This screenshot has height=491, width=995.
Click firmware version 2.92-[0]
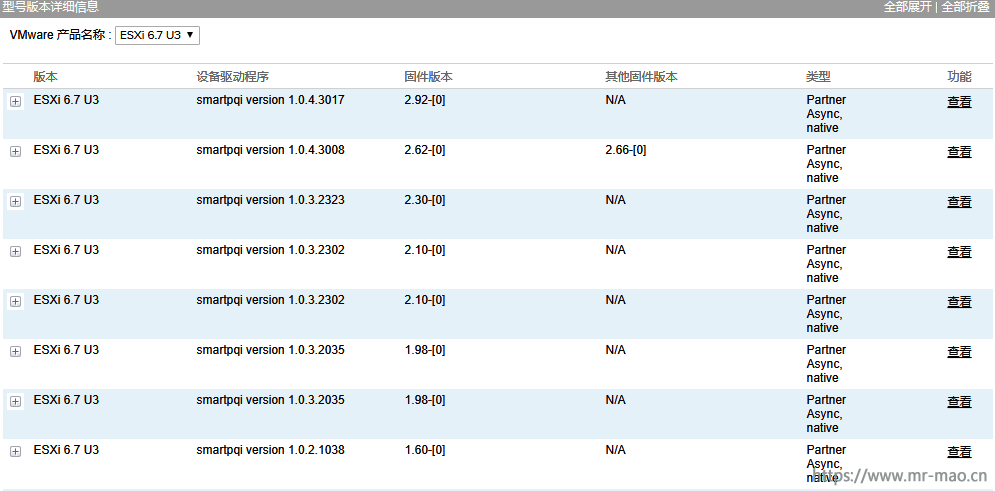coord(425,100)
